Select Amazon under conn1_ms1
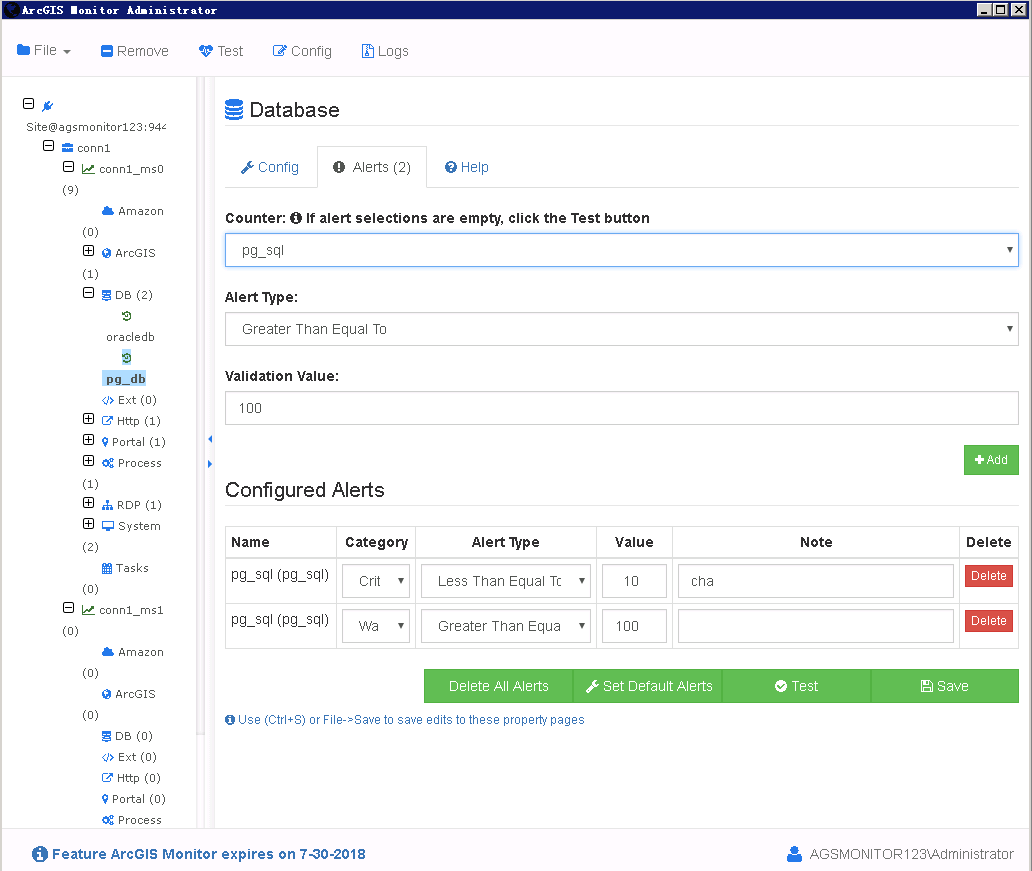This screenshot has height=871, width=1032. point(141,652)
